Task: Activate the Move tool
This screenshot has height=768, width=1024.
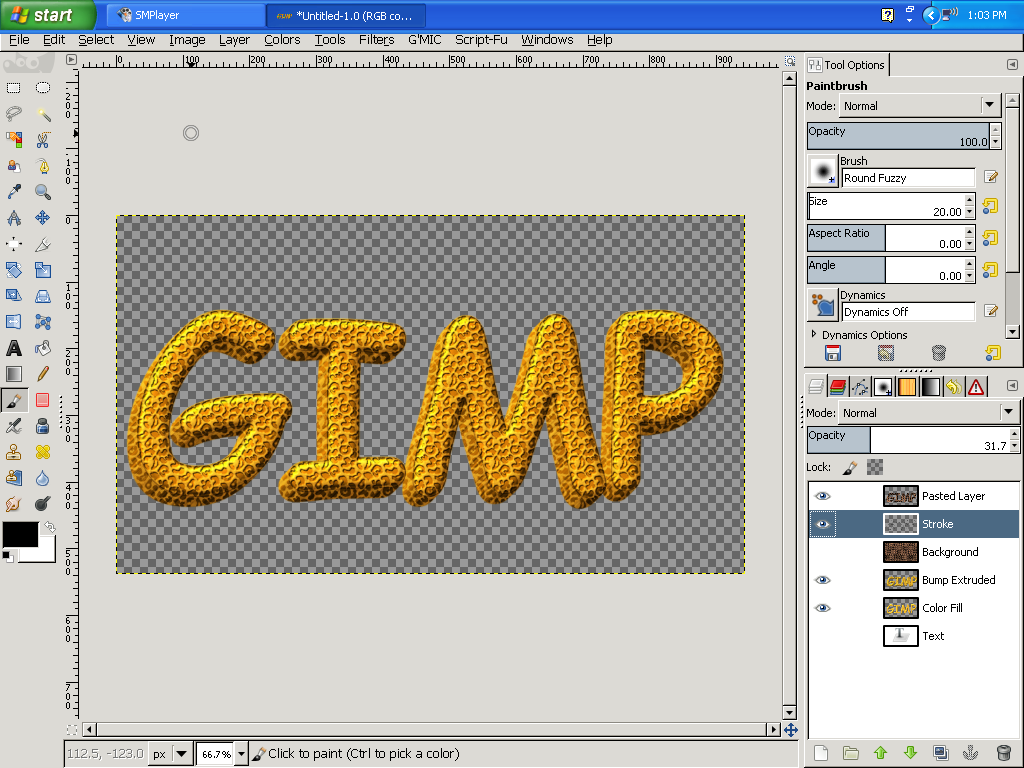Action: 43,217
